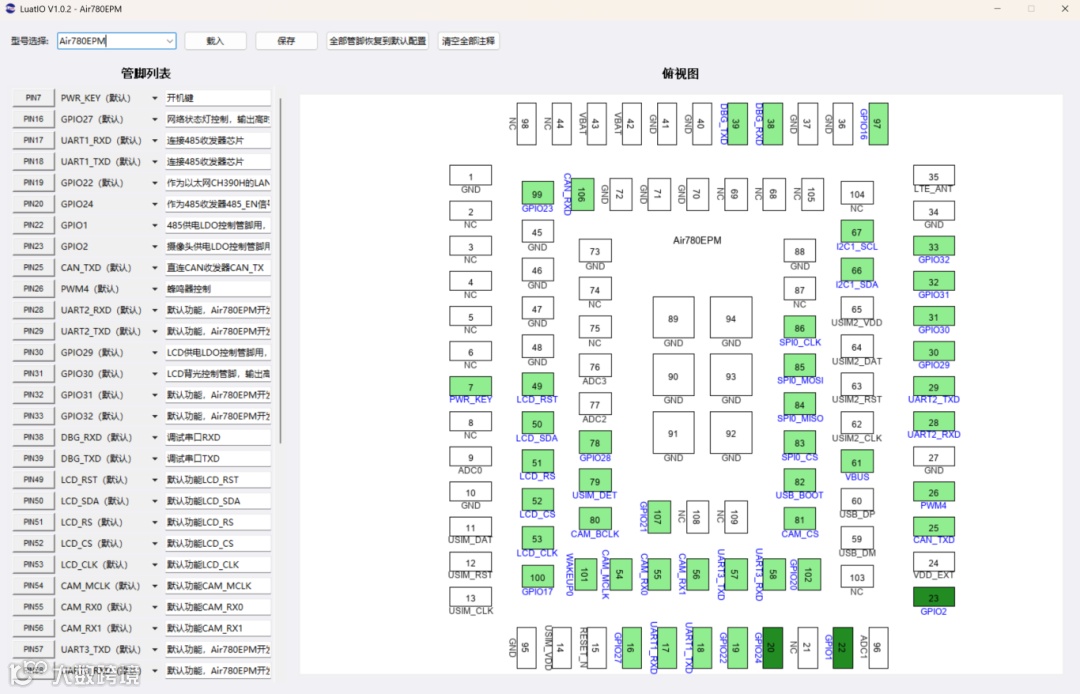Expand the UART1_RXD function dropdown

point(154,140)
